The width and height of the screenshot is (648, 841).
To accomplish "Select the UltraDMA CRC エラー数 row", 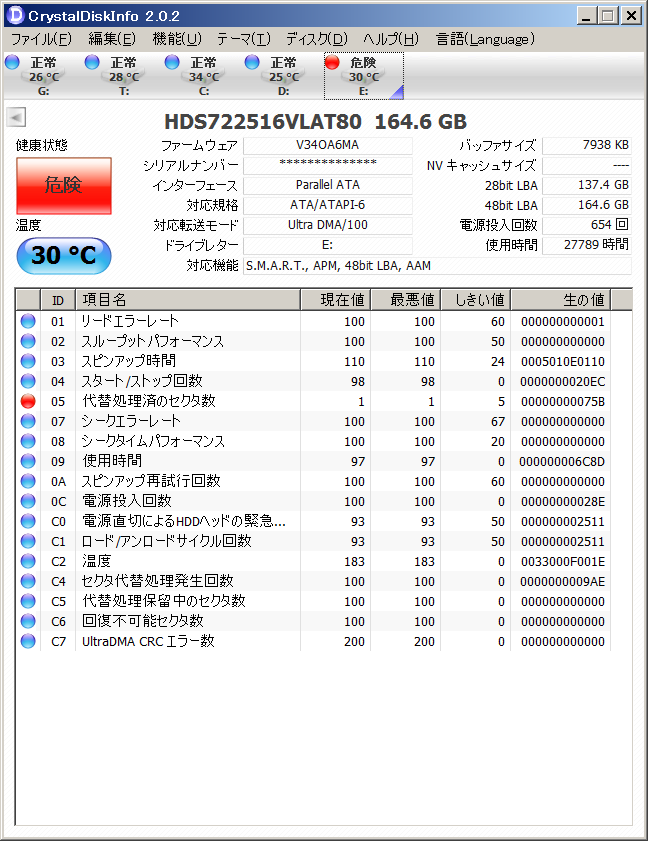I will click(x=313, y=641).
